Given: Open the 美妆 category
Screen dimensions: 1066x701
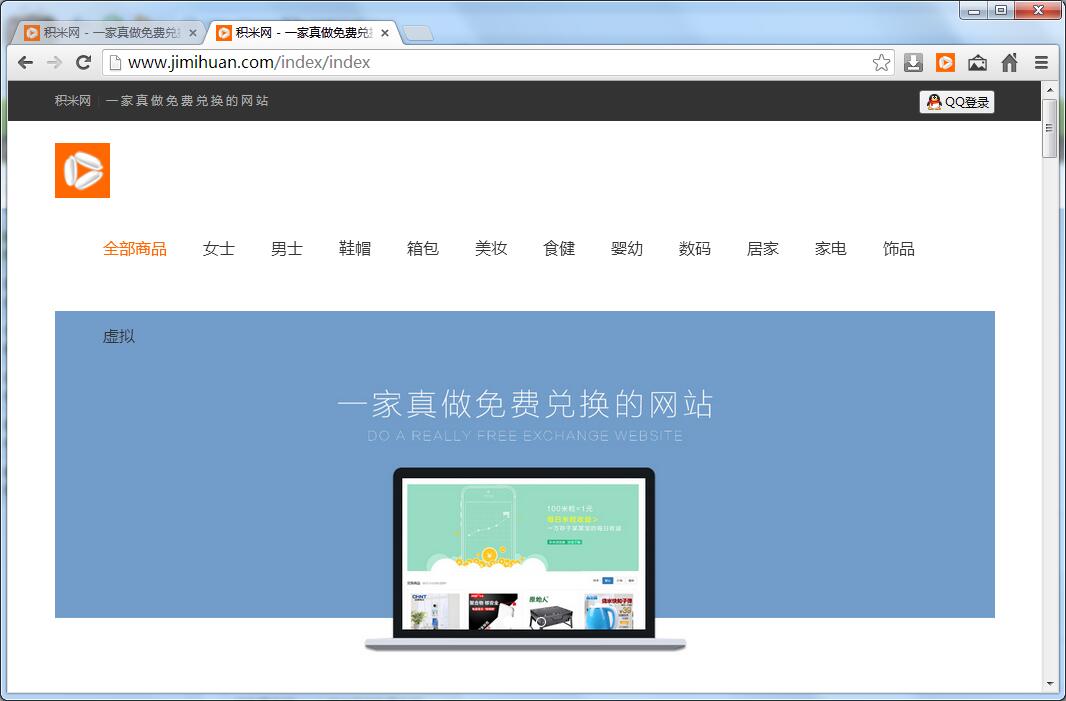Looking at the screenshot, I should [x=490, y=249].
